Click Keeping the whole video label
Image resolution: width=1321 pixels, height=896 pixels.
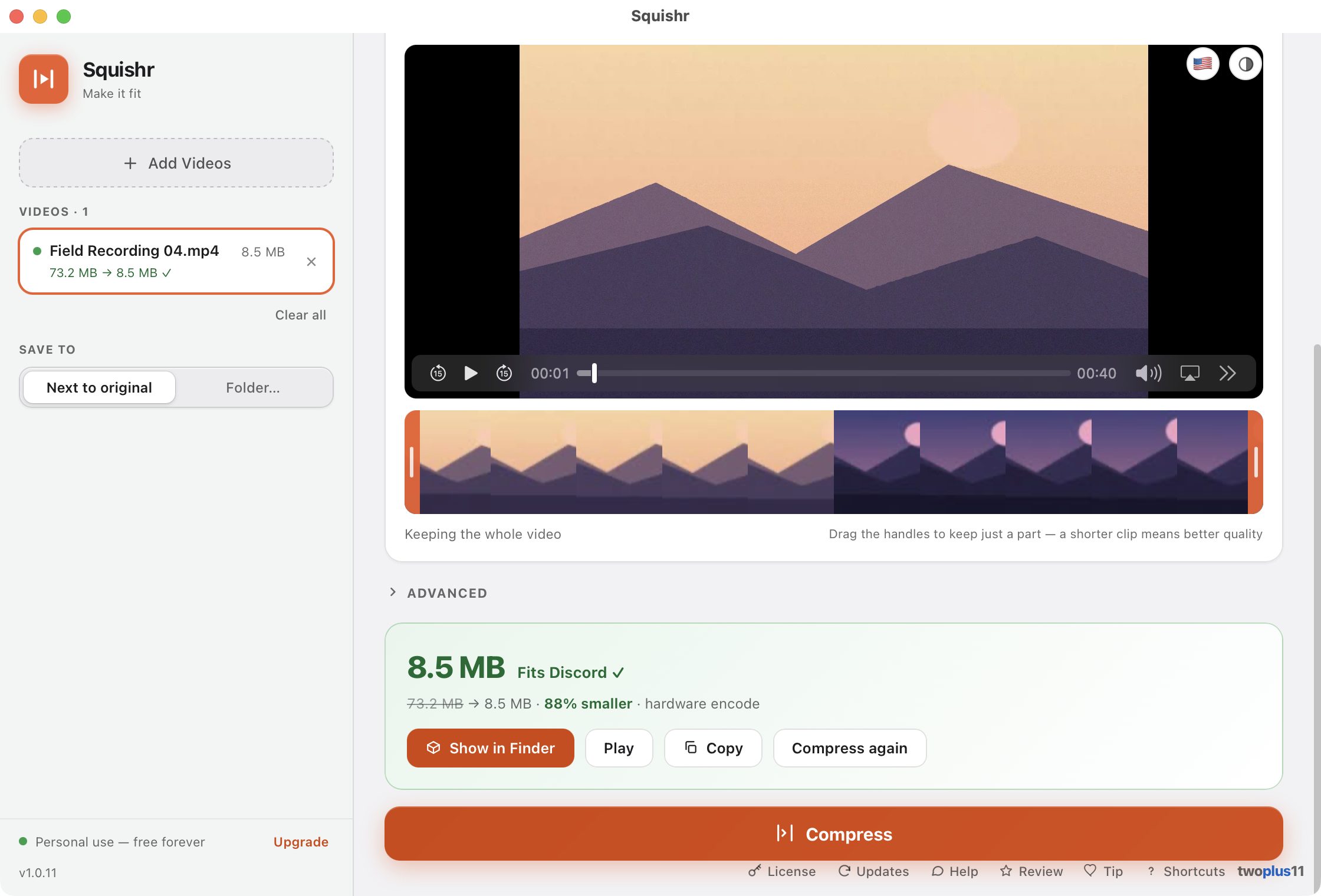483,534
